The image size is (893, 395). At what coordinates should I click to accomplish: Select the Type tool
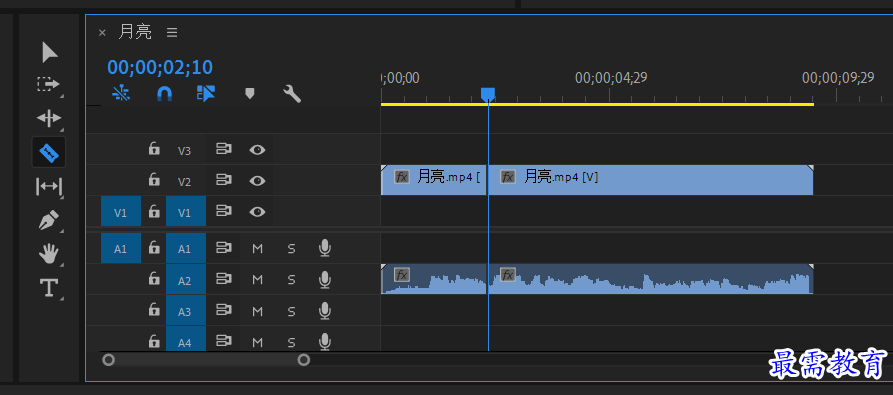(x=48, y=287)
